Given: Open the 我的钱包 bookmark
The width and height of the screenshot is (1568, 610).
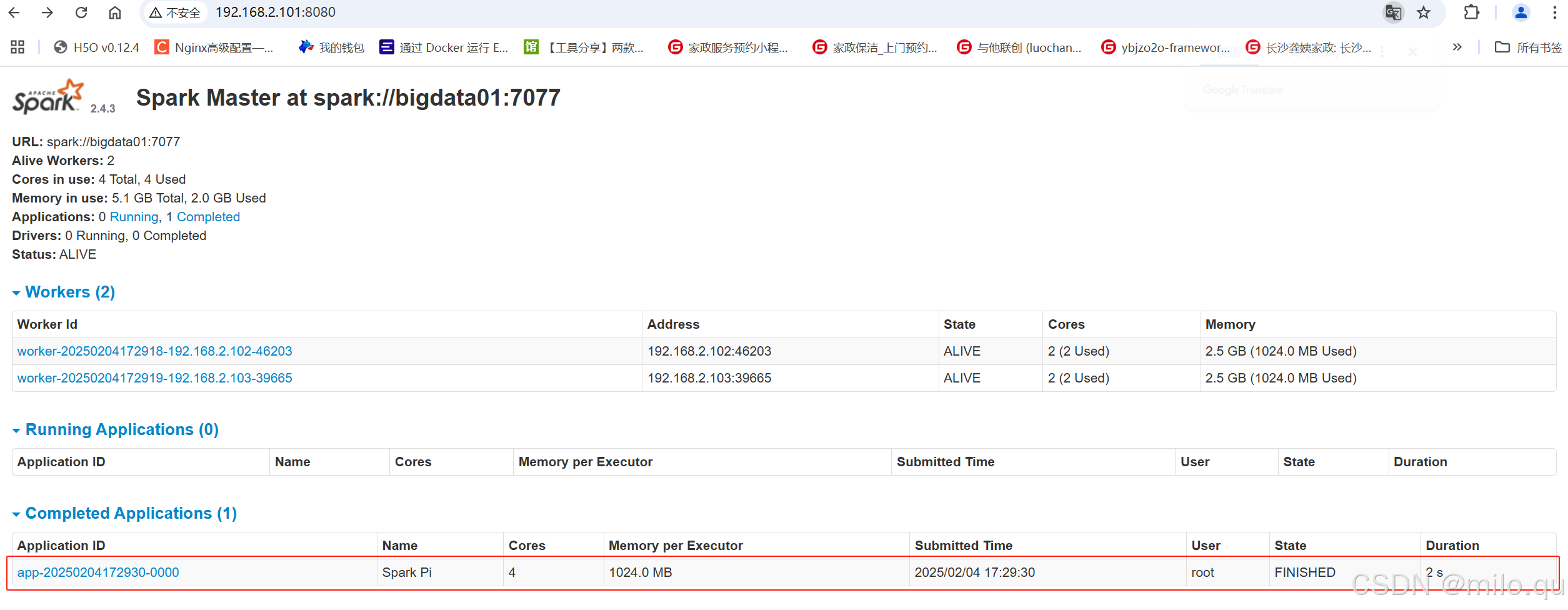Looking at the screenshot, I should pos(331,47).
